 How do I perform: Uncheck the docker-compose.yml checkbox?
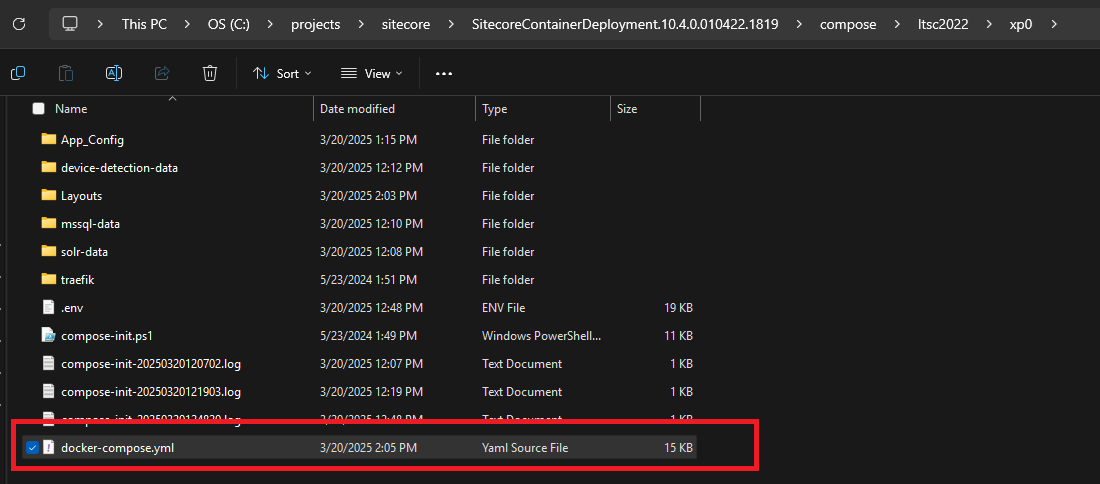33,448
